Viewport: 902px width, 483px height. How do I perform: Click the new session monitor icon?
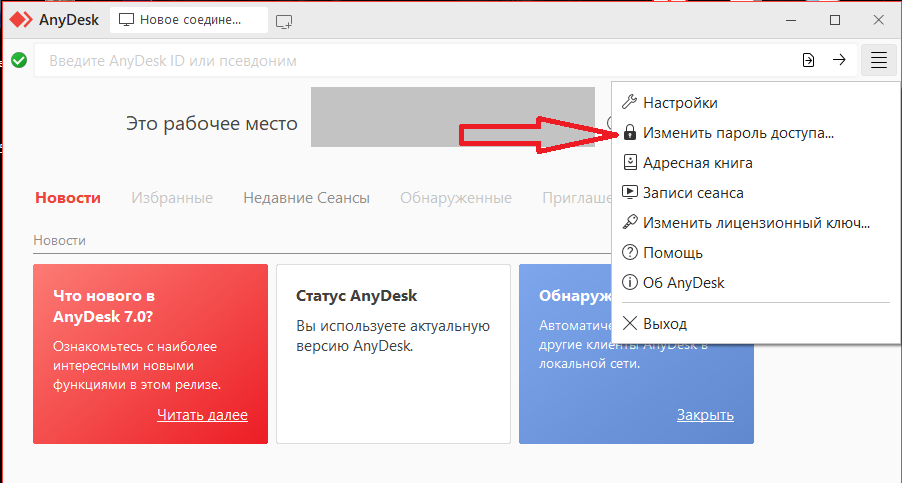point(285,20)
